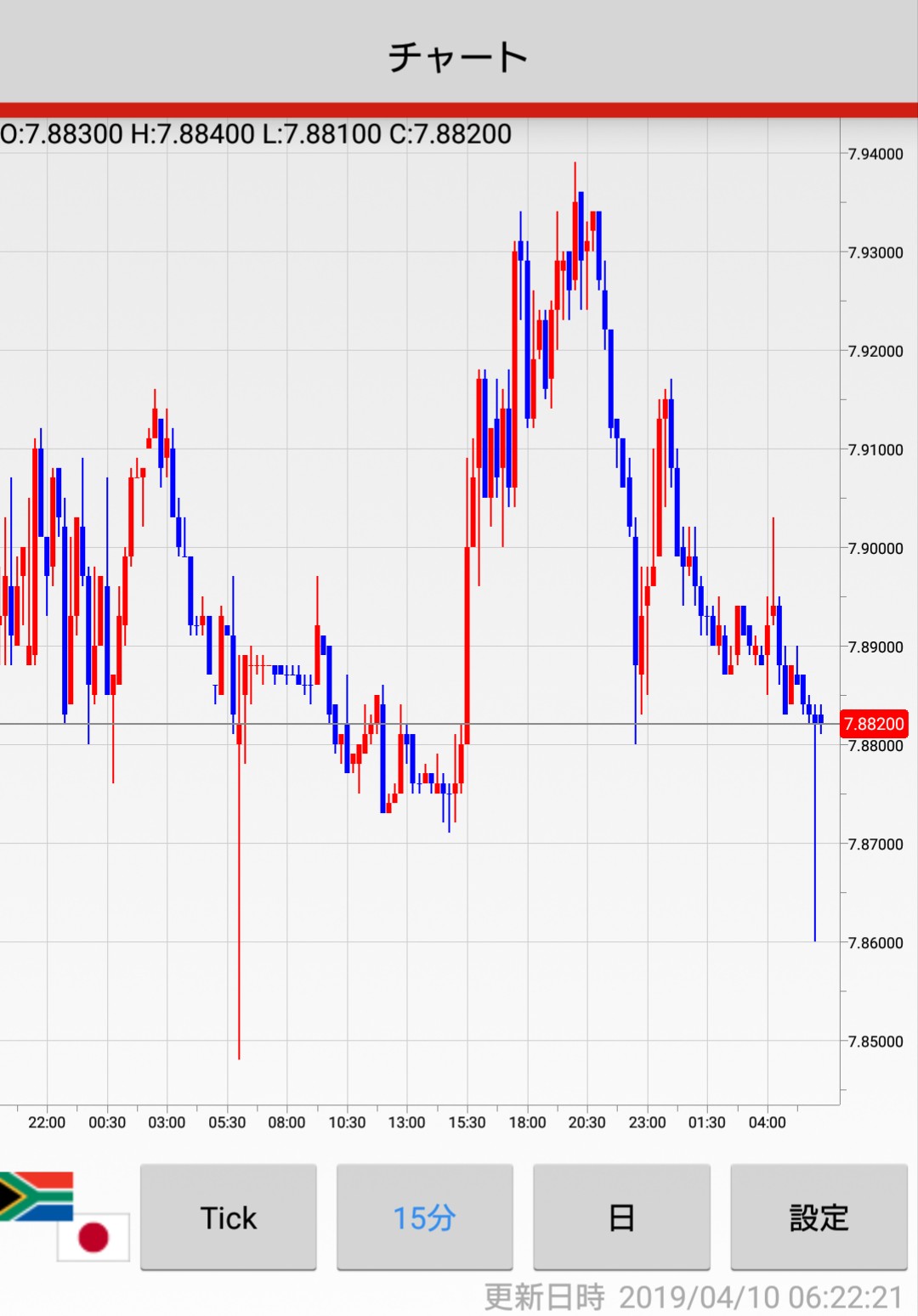This screenshot has width=918, height=1316.
Task: Click the 7.94000 price axis label
Action: 875,154
